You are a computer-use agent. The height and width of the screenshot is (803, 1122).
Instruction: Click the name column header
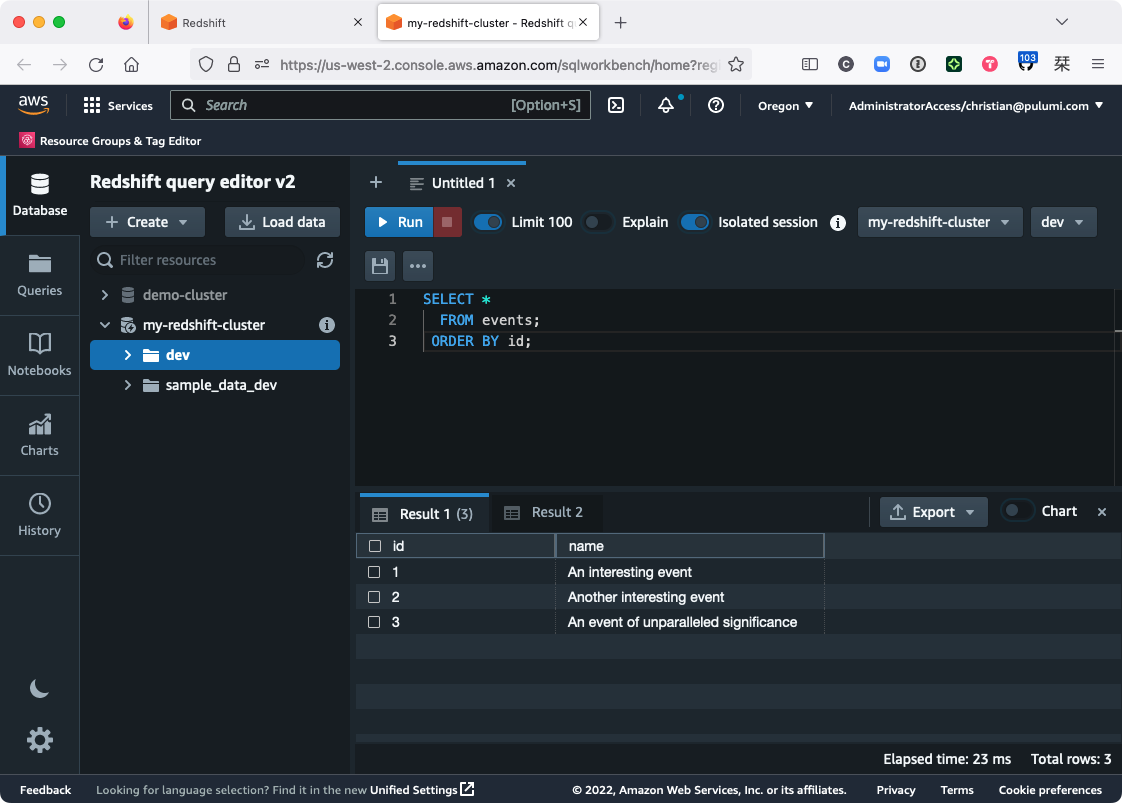[690, 546]
